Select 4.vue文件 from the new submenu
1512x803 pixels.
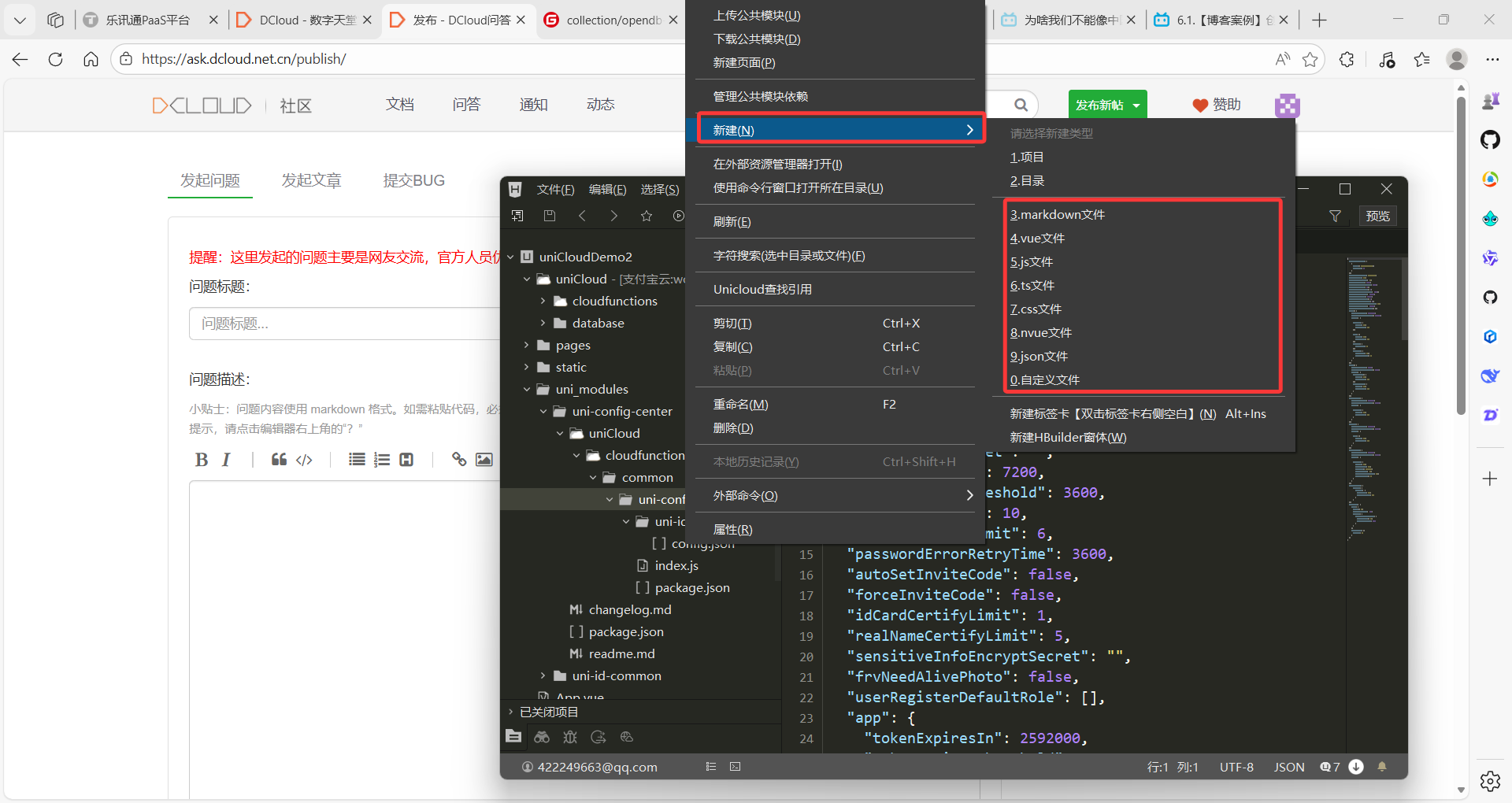(x=1037, y=239)
